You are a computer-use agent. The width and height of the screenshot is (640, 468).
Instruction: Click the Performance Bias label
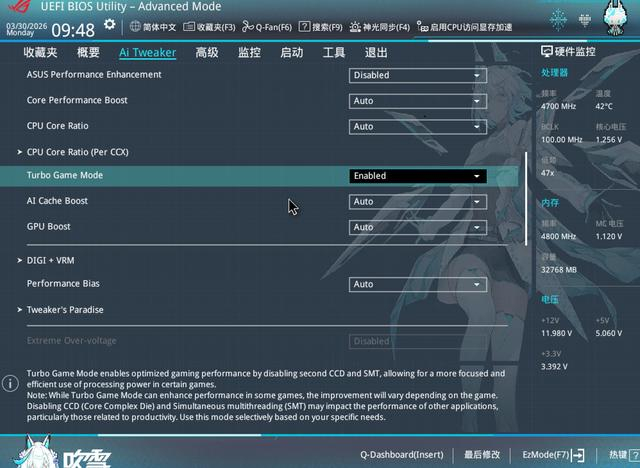tap(63, 284)
